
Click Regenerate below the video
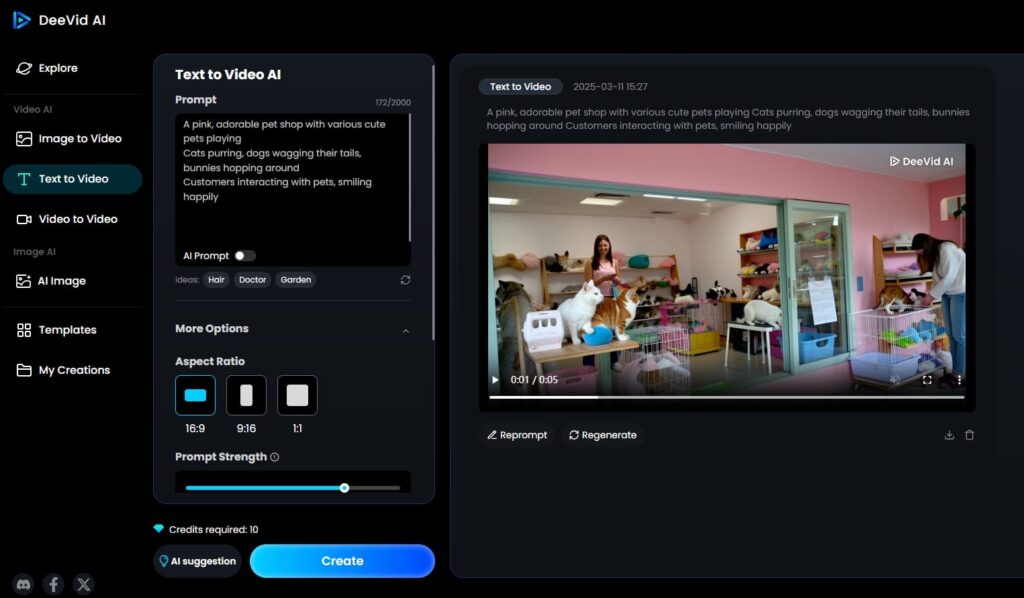(603, 435)
